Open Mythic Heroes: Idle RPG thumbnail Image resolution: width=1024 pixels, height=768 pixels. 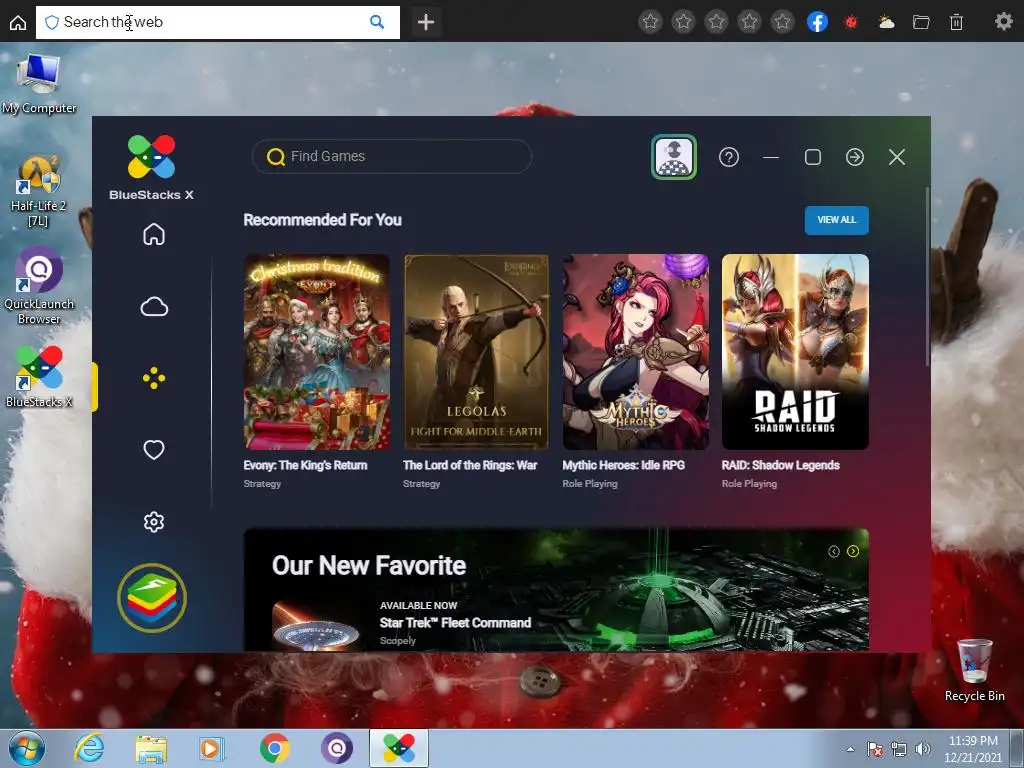point(635,352)
